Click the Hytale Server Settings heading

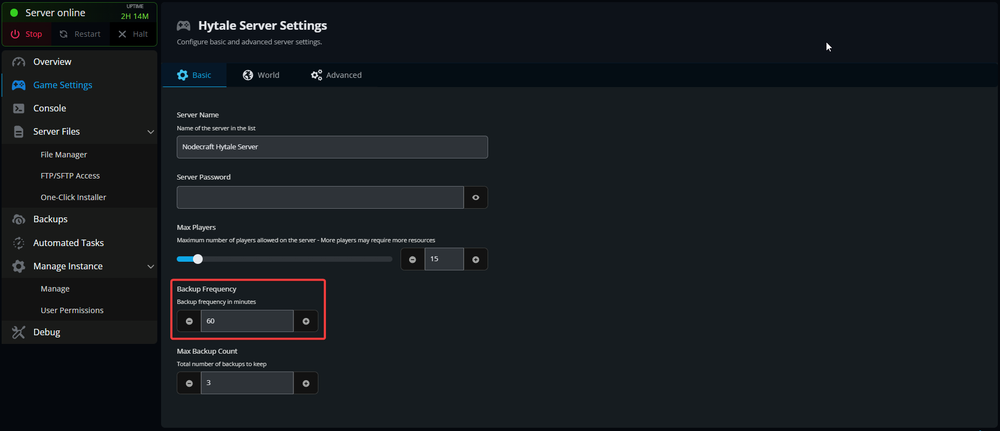tap(262, 26)
